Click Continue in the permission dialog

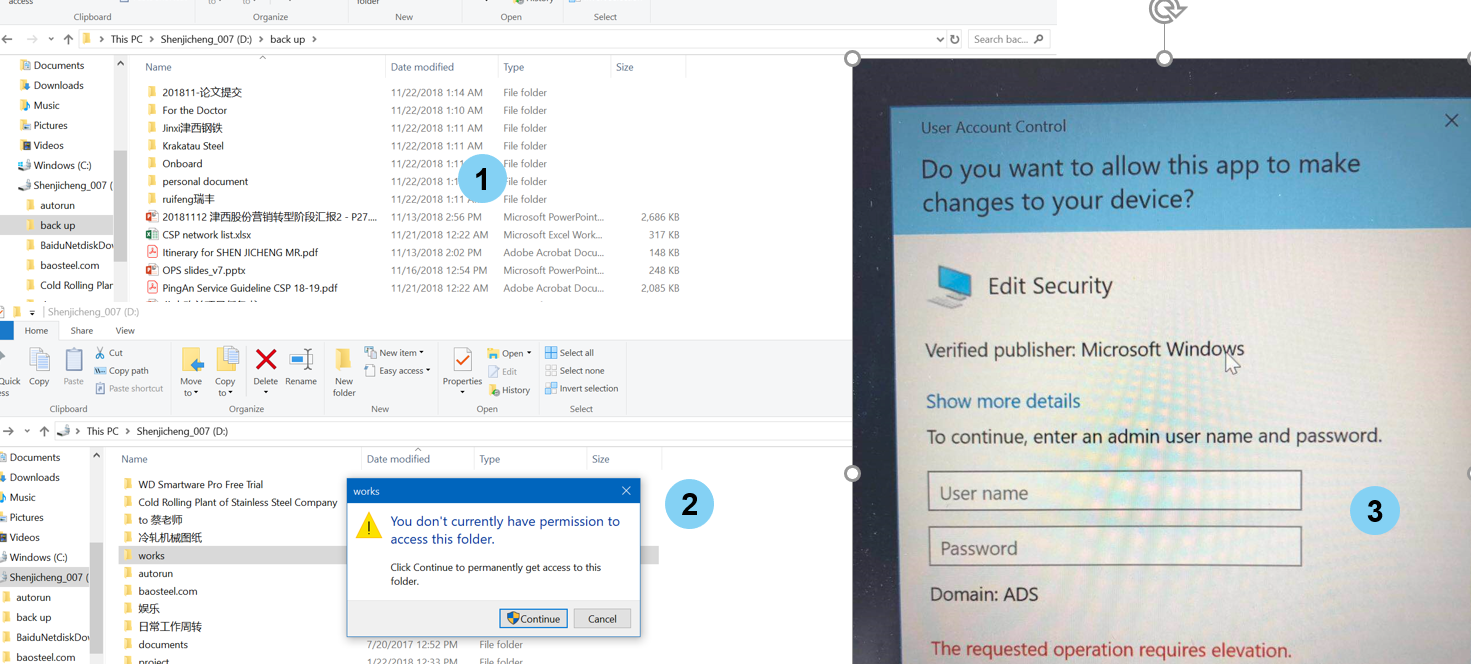[534, 619]
